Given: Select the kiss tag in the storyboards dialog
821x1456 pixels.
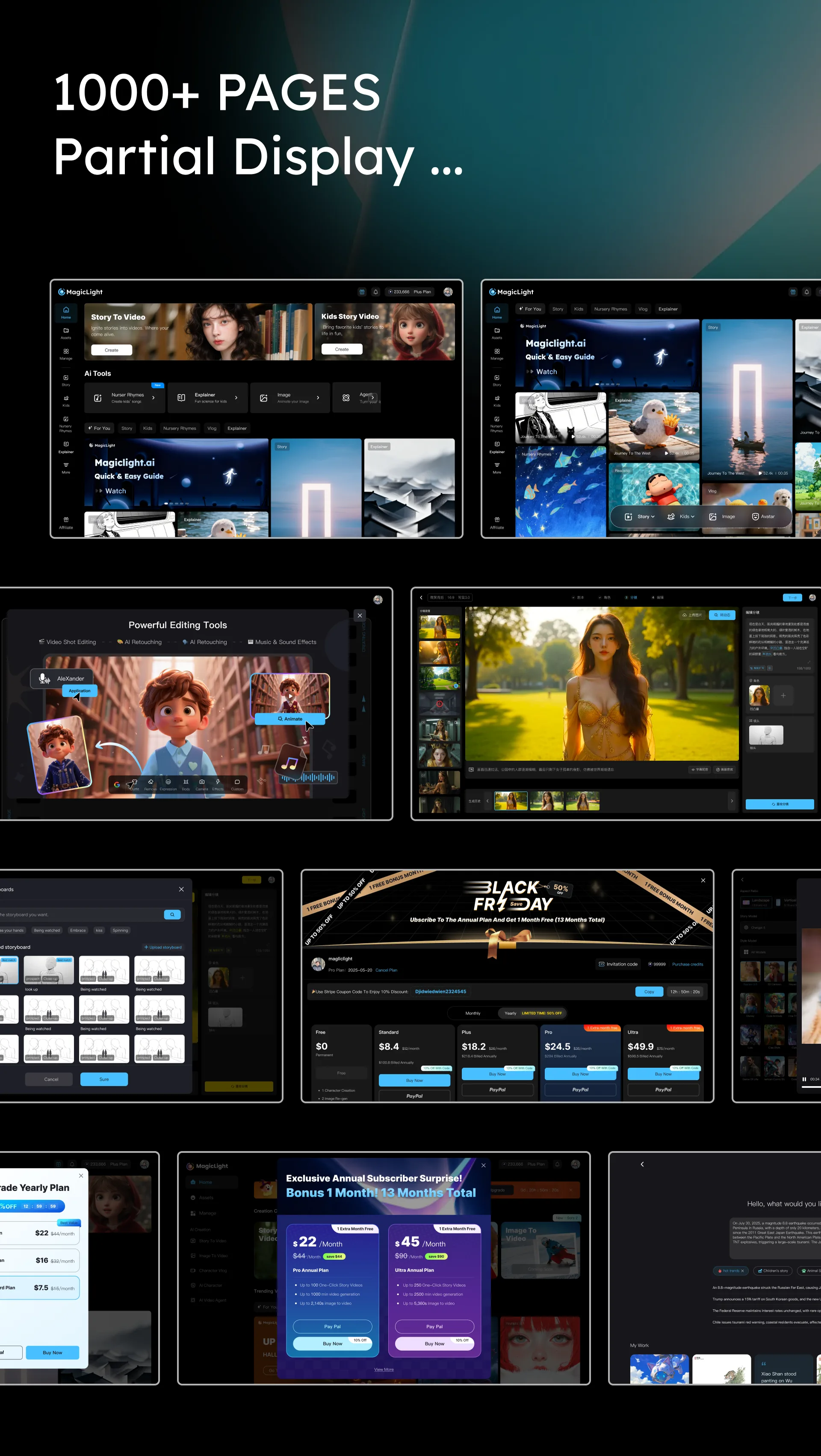Looking at the screenshot, I should [99, 930].
